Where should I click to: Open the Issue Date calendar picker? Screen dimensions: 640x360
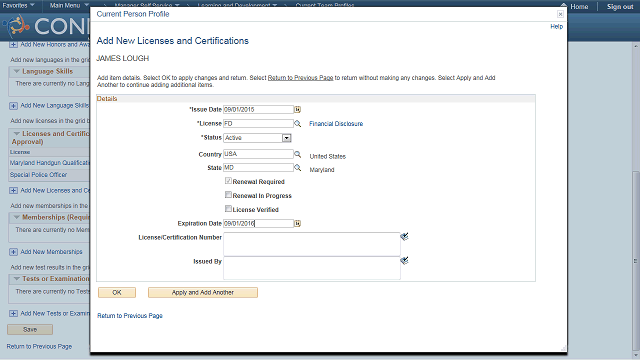coord(298,109)
